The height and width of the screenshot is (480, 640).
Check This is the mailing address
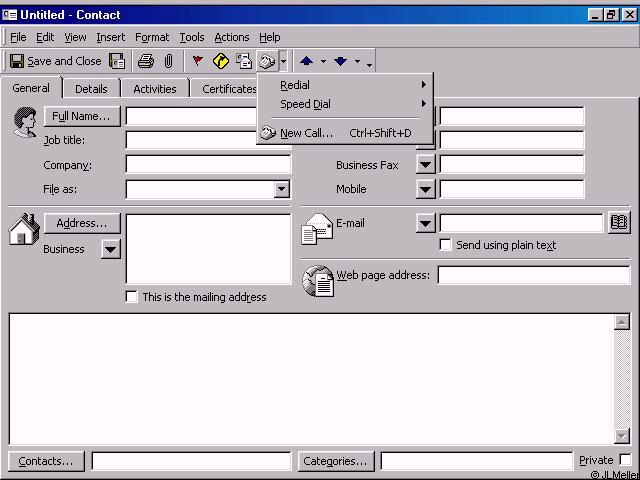[x=131, y=297]
